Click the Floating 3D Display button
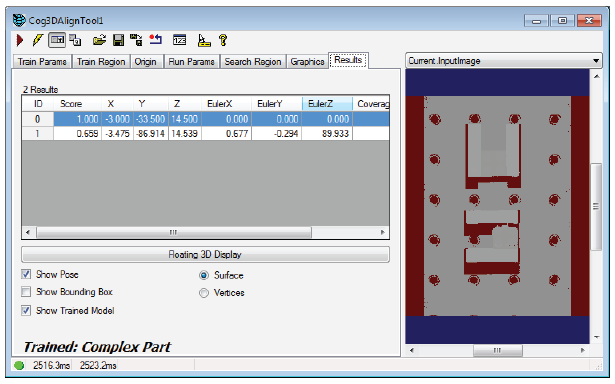Image resolution: width=615 pixels, height=384 pixels. [205, 255]
